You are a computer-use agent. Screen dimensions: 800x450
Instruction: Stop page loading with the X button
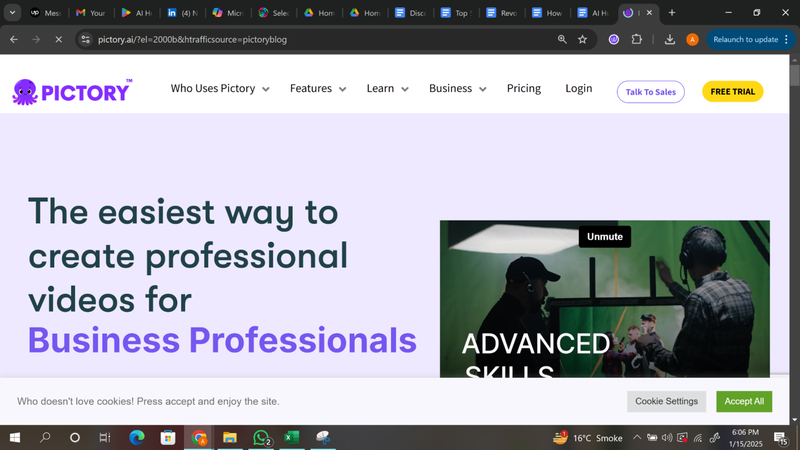[x=58, y=39]
